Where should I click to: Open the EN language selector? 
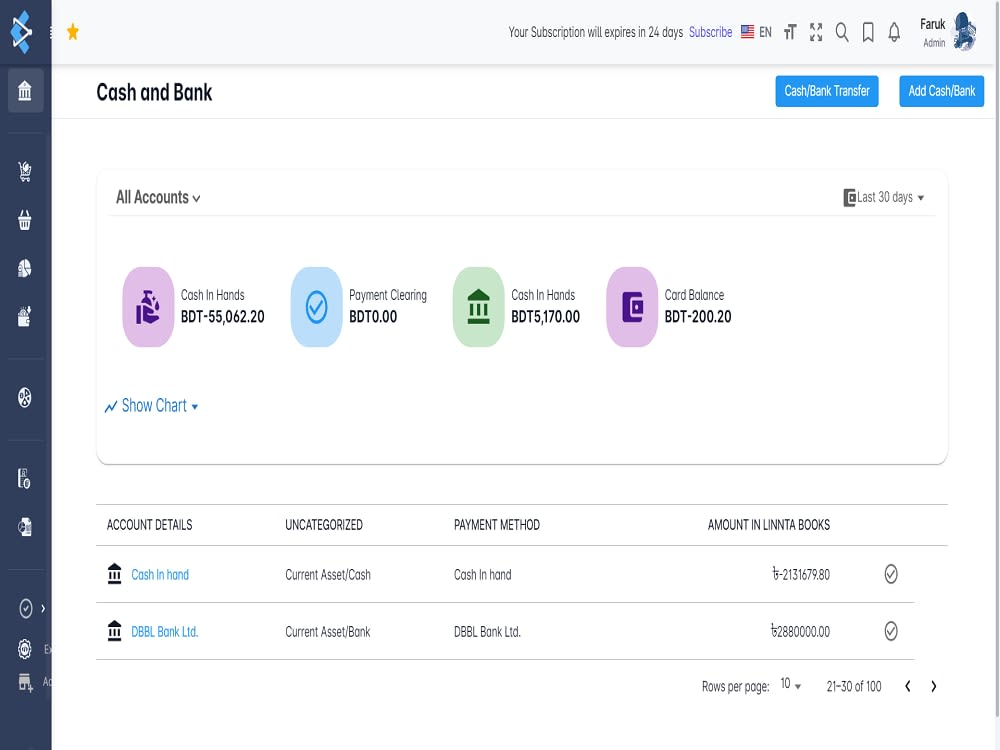[756, 32]
